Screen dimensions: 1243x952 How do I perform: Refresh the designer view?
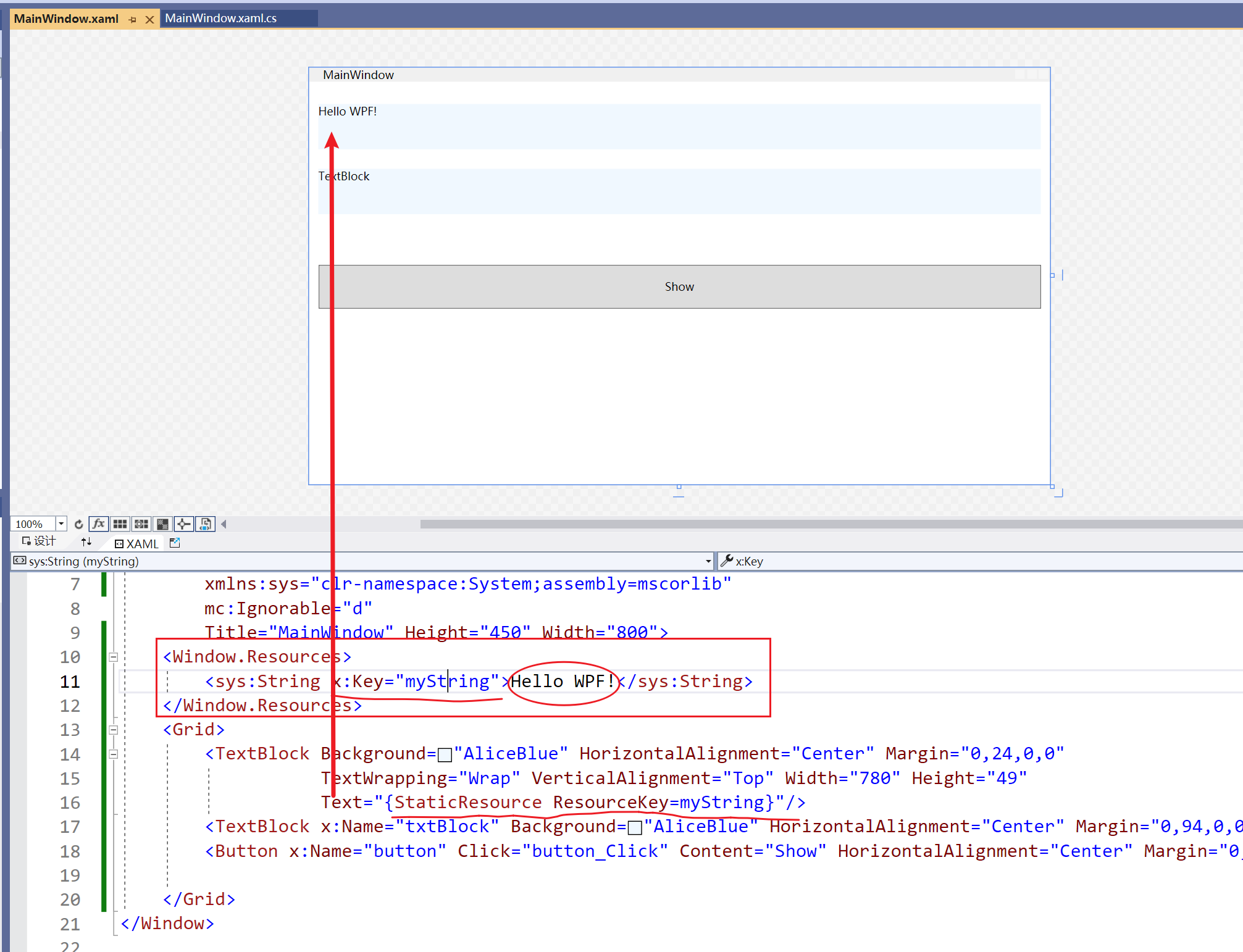pyautogui.click(x=78, y=524)
